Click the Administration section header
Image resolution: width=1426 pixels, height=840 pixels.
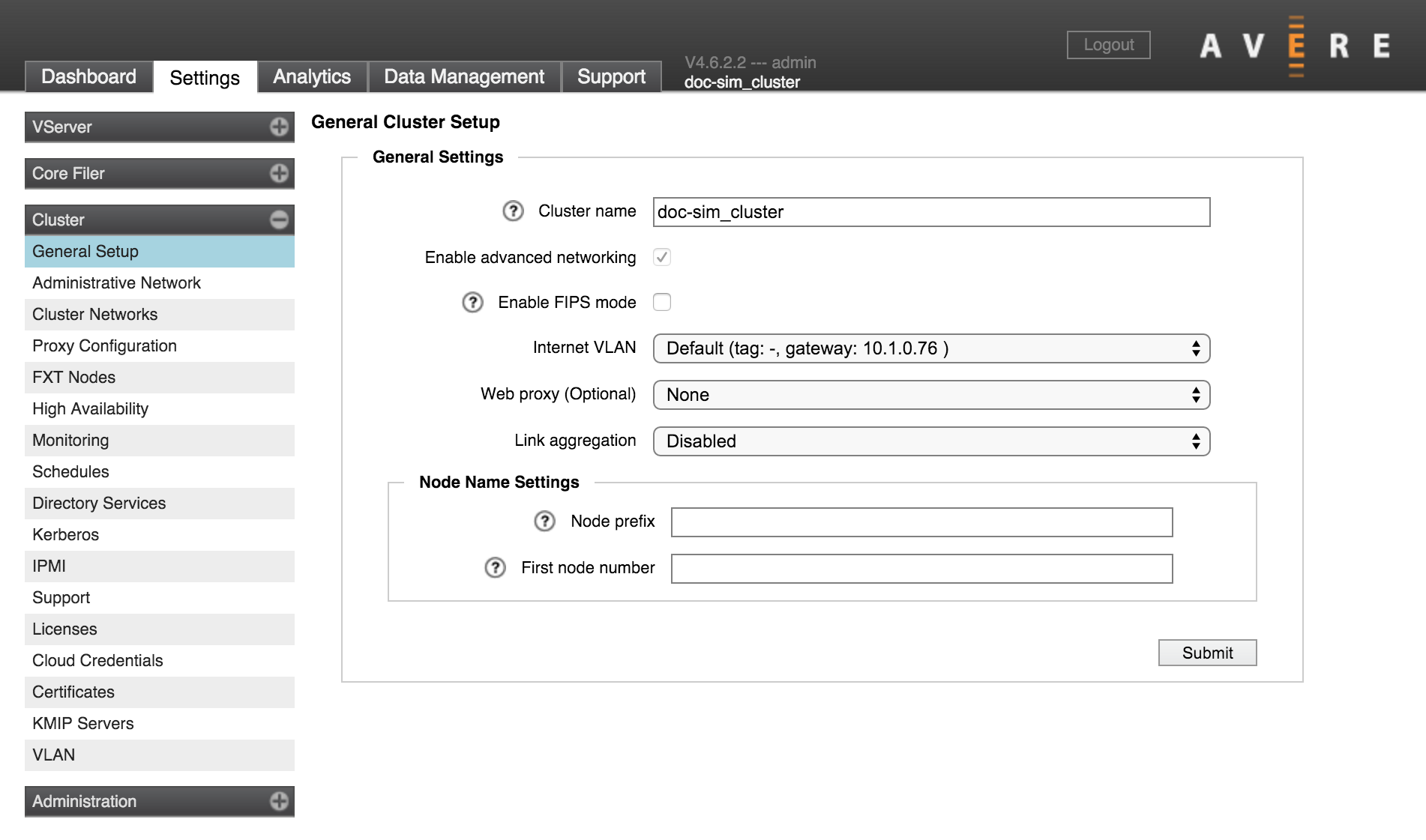[x=160, y=802]
